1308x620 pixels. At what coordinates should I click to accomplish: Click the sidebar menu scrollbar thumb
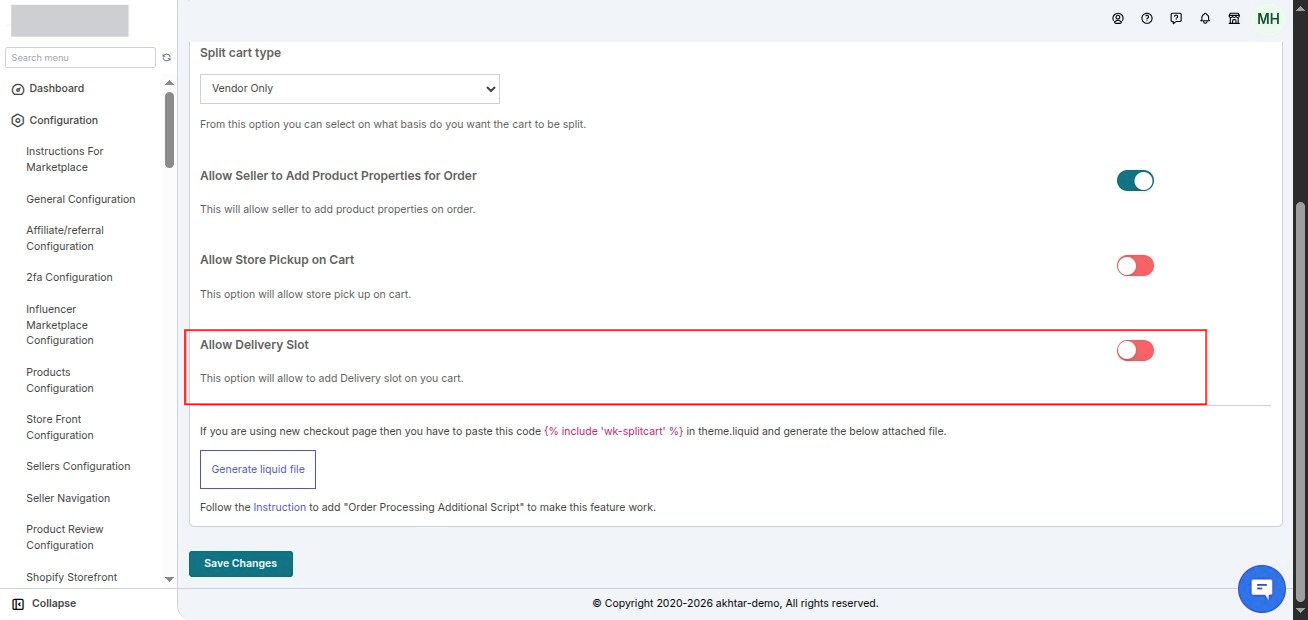click(x=169, y=129)
